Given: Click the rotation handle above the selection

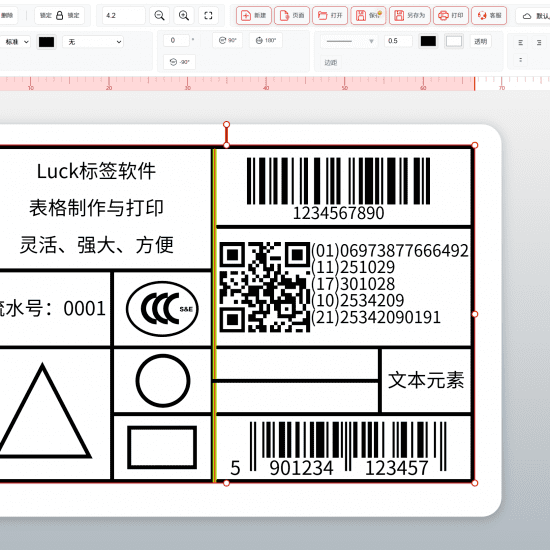Looking at the screenshot, I should (x=227, y=125).
